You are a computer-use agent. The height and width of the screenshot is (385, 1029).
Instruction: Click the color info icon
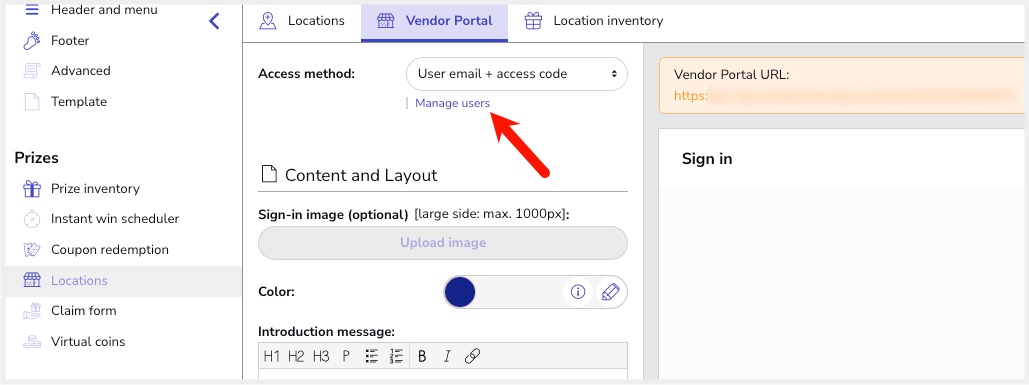578,292
